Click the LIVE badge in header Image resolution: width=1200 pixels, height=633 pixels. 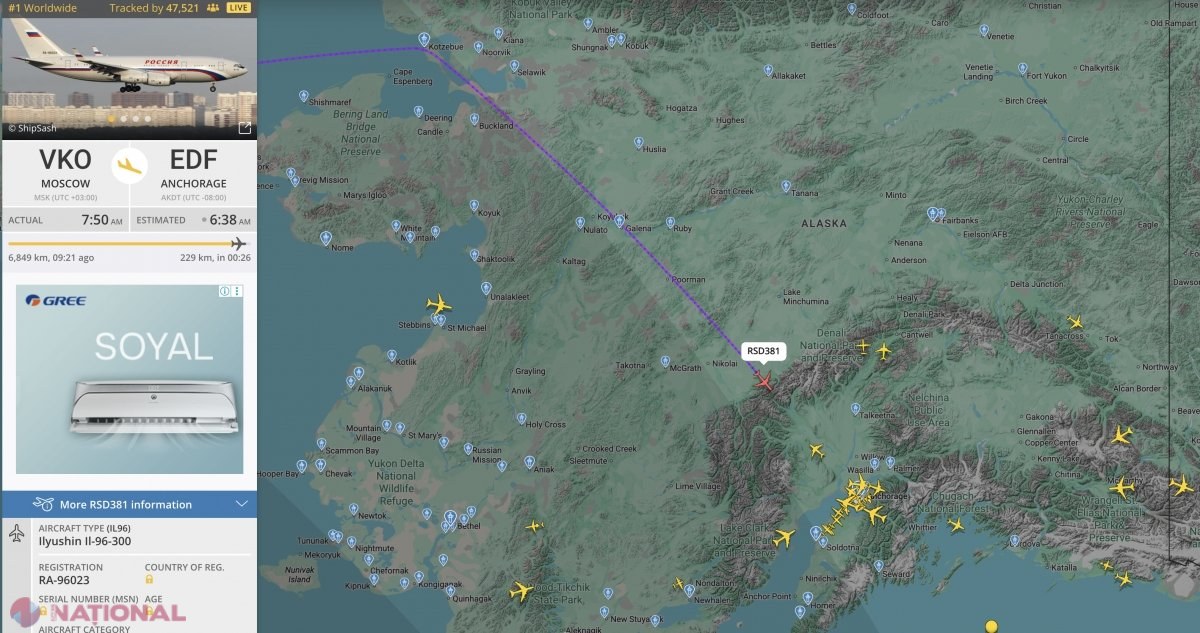238,7
